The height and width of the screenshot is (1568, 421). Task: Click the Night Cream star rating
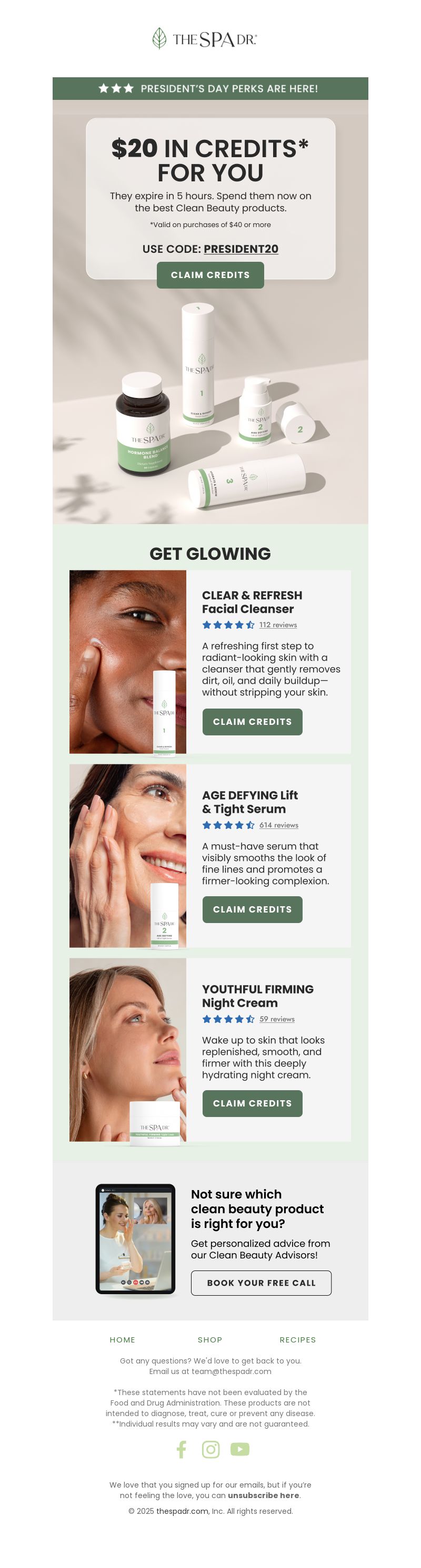[x=228, y=1018]
